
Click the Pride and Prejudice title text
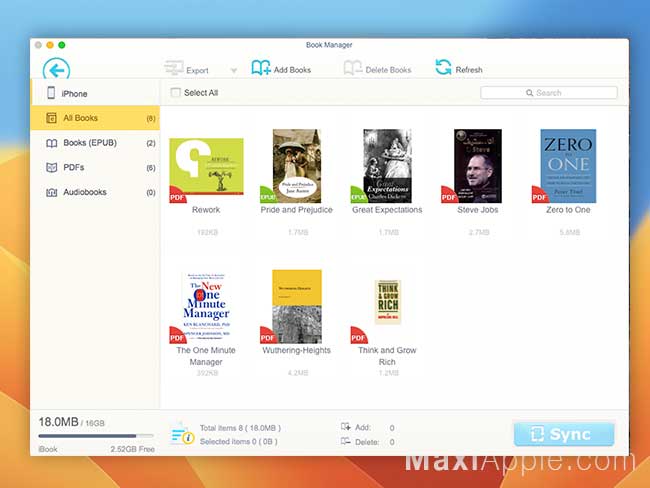pos(296,210)
